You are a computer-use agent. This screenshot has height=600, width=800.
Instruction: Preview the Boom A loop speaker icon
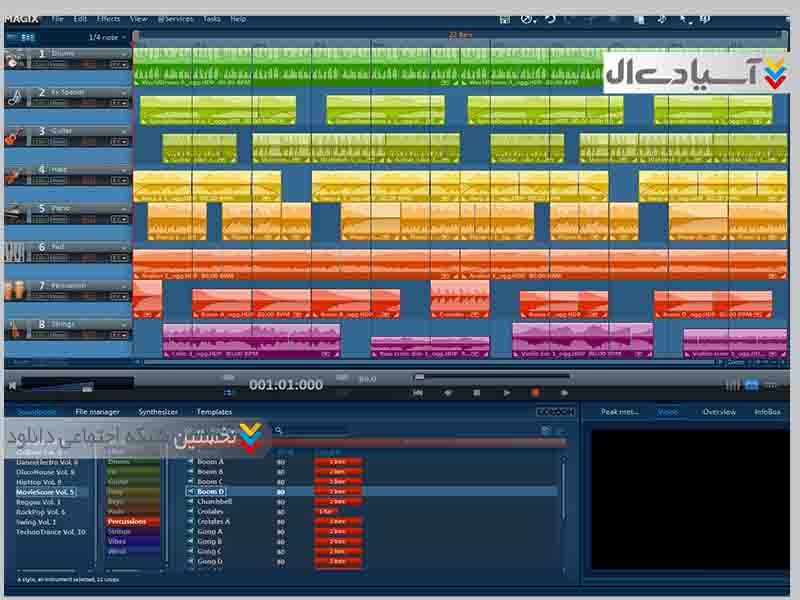pos(190,462)
